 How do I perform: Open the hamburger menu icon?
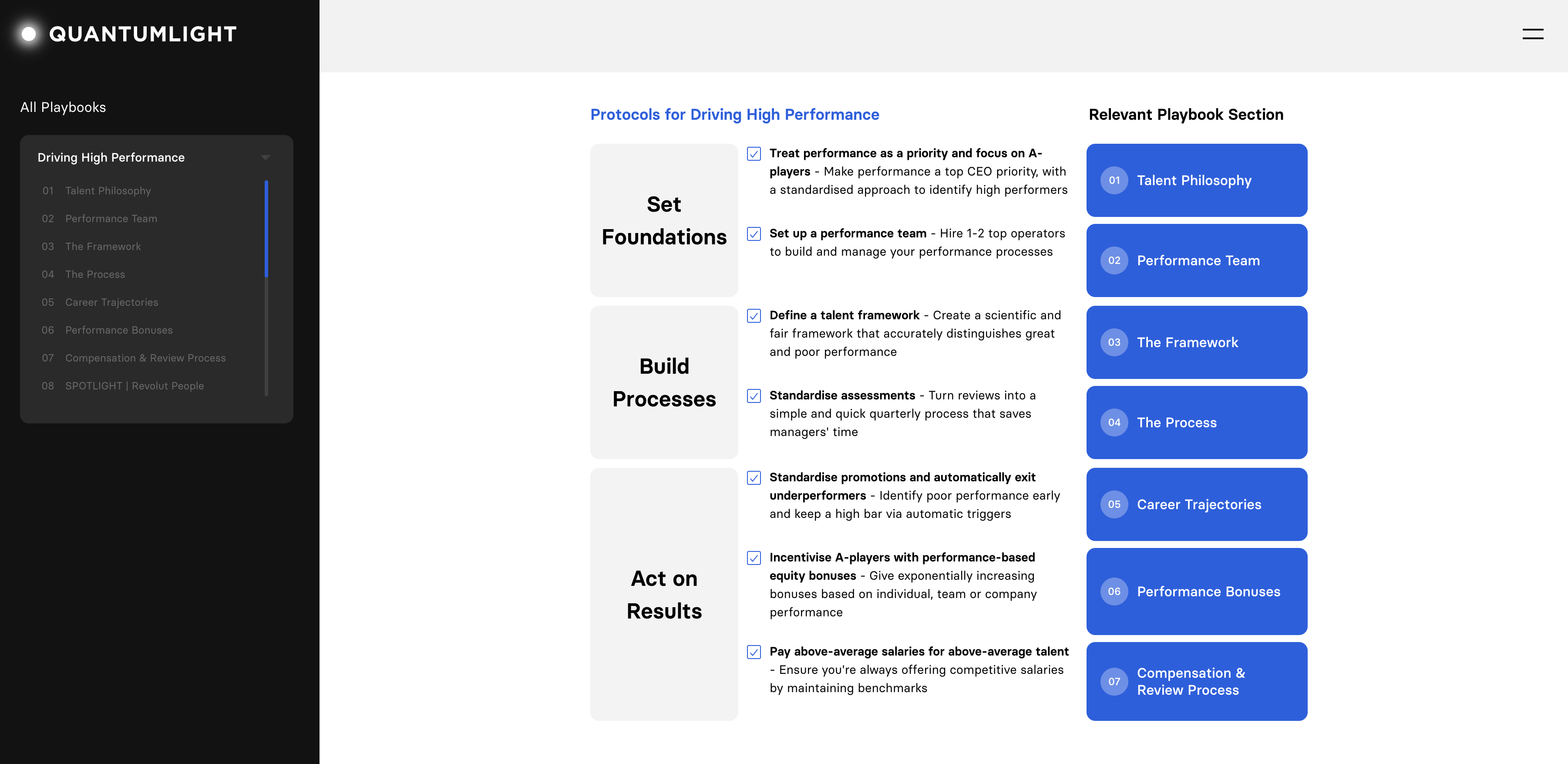tap(1532, 34)
